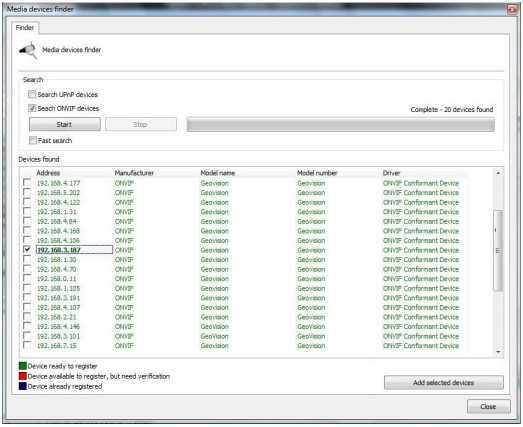This screenshot has width=523, height=427.
Task: Check the box for 192.168.5.202
Action: (27, 192)
